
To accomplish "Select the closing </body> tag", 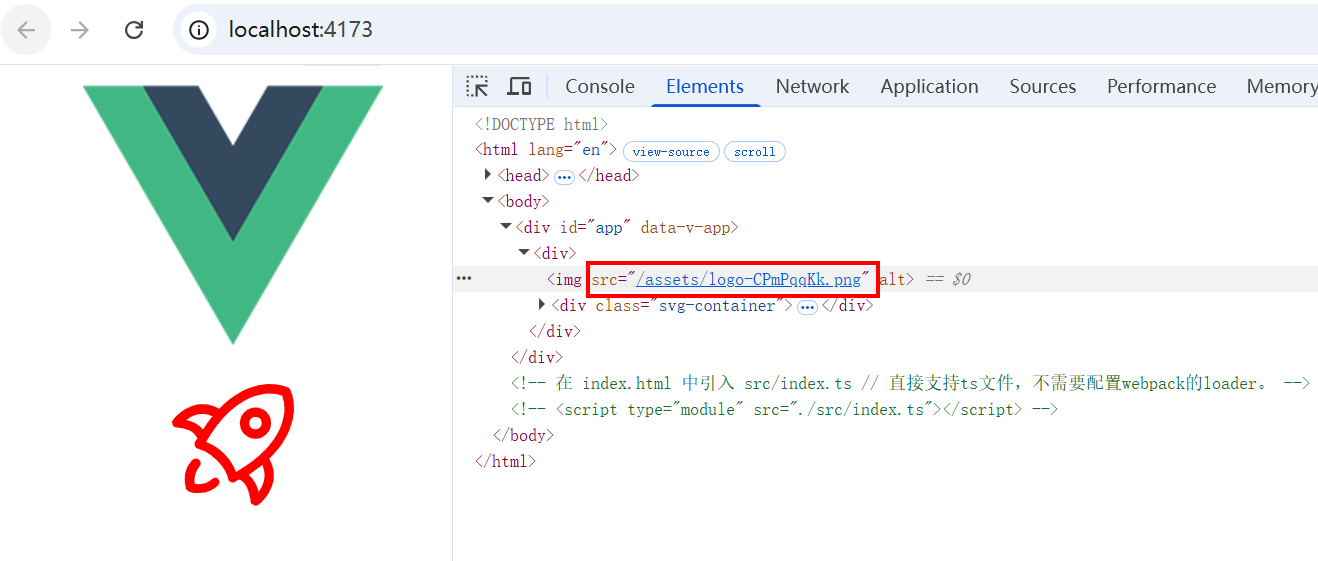I will click(523, 435).
